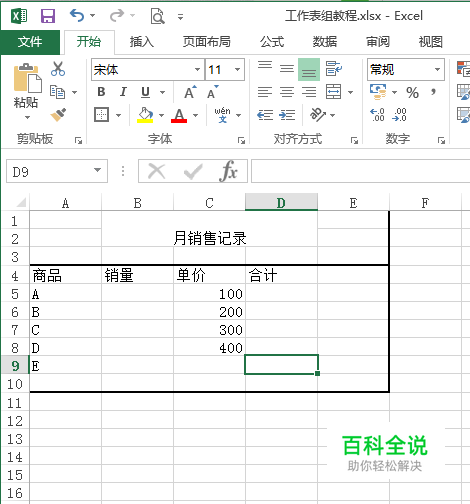
Task: Switch to the 开始 home tab
Action: pos(89,42)
